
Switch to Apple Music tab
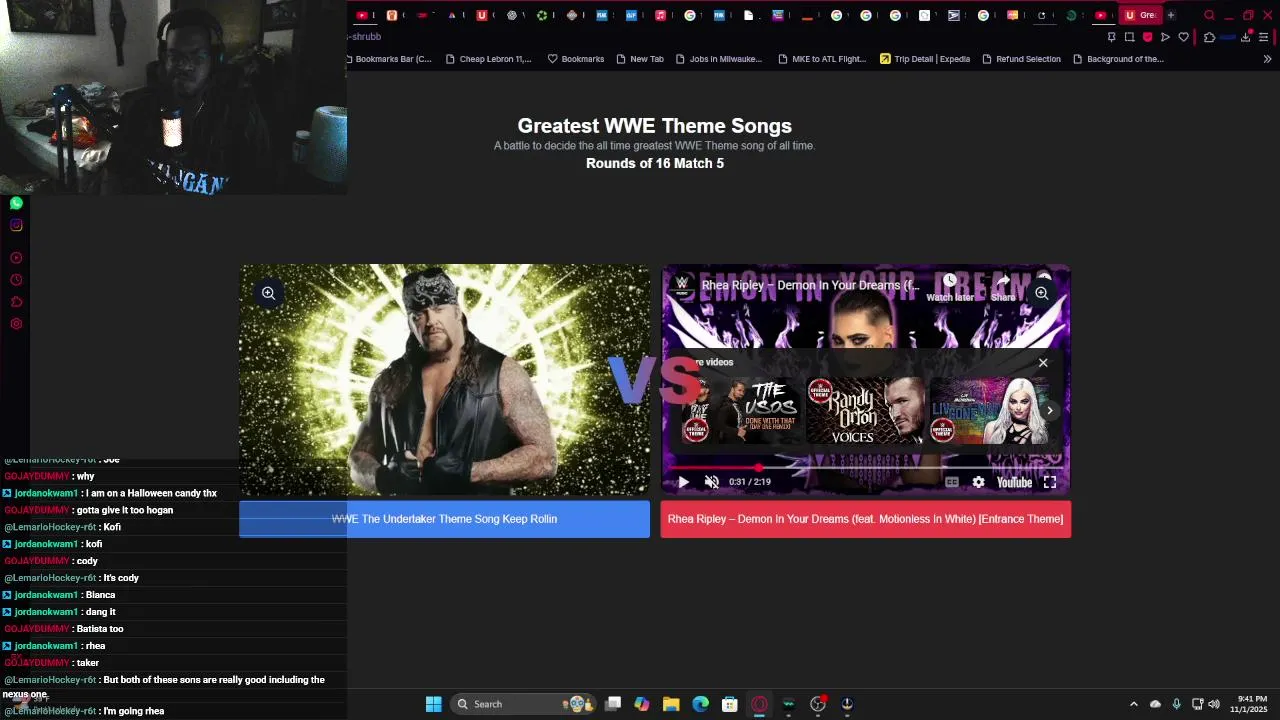tap(660, 15)
